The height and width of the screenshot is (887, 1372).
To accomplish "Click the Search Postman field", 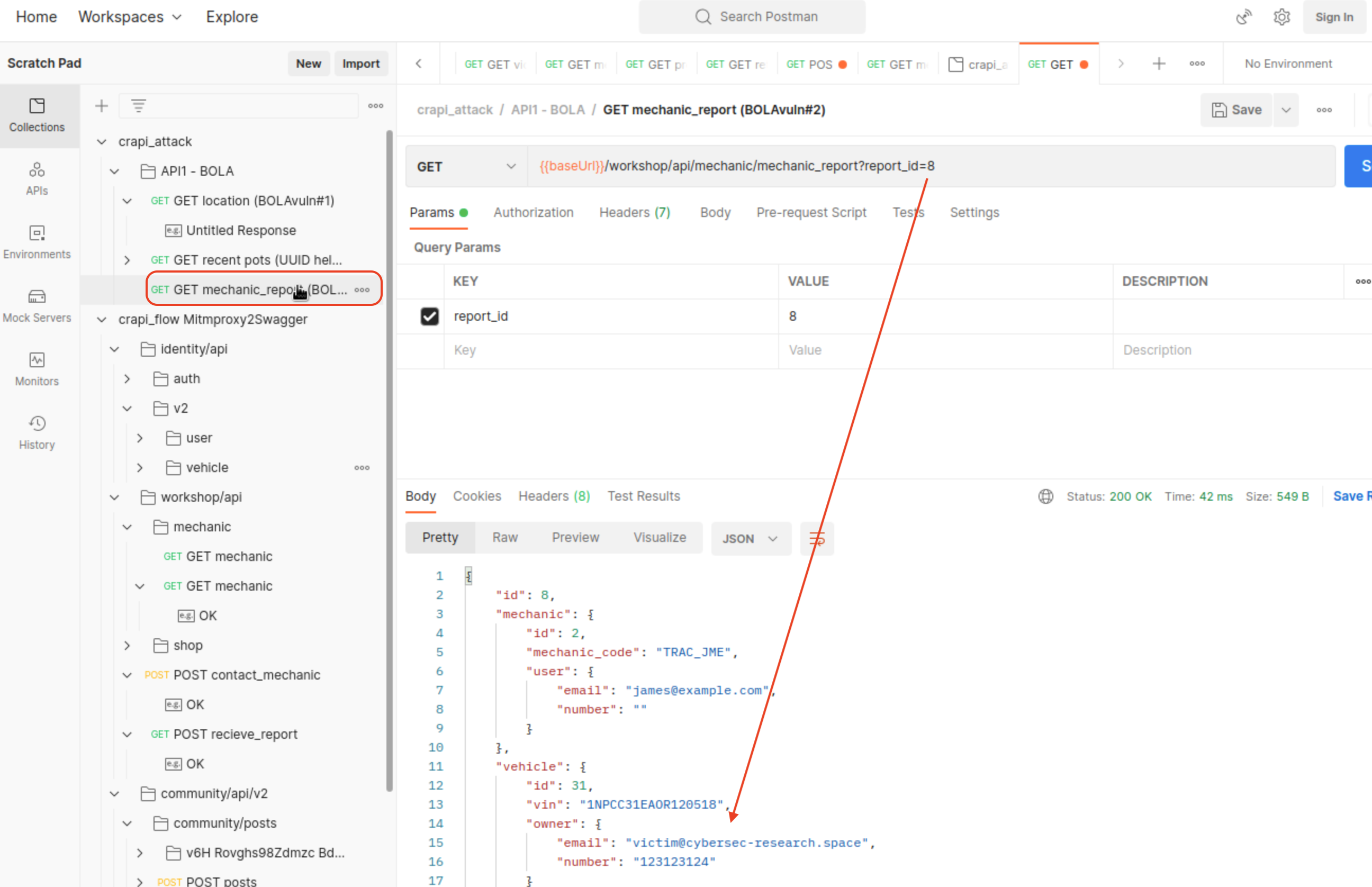I will [x=752, y=17].
